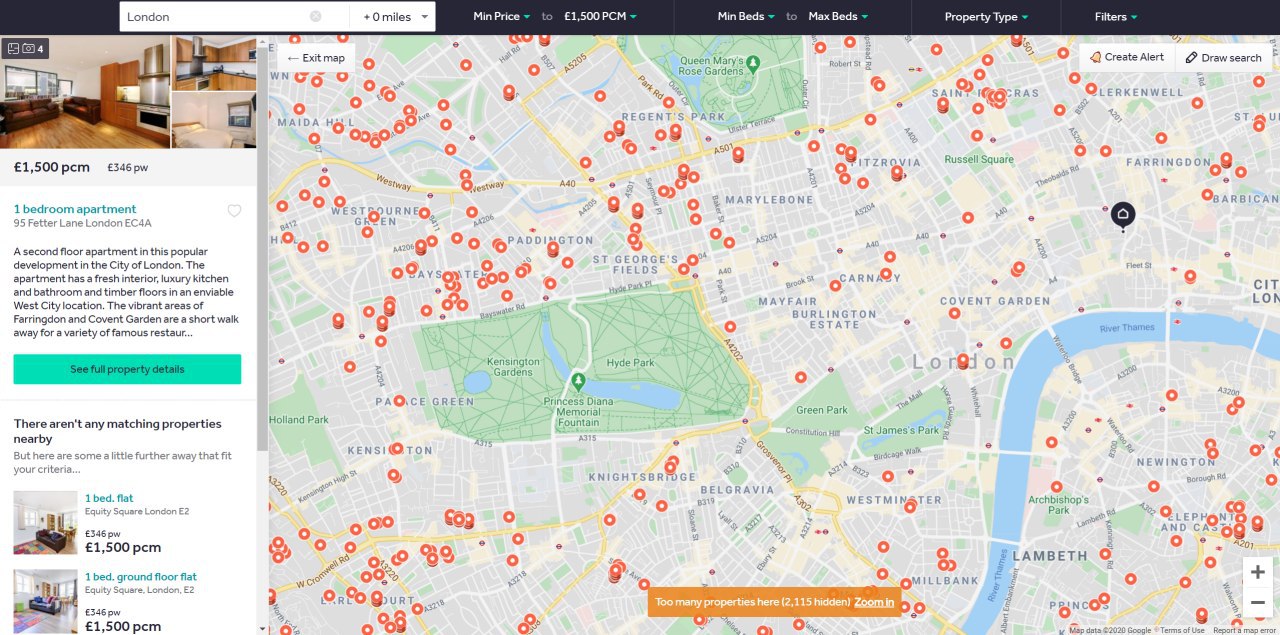Open the Min Beds dropdown
The image size is (1280, 635).
(x=745, y=17)
